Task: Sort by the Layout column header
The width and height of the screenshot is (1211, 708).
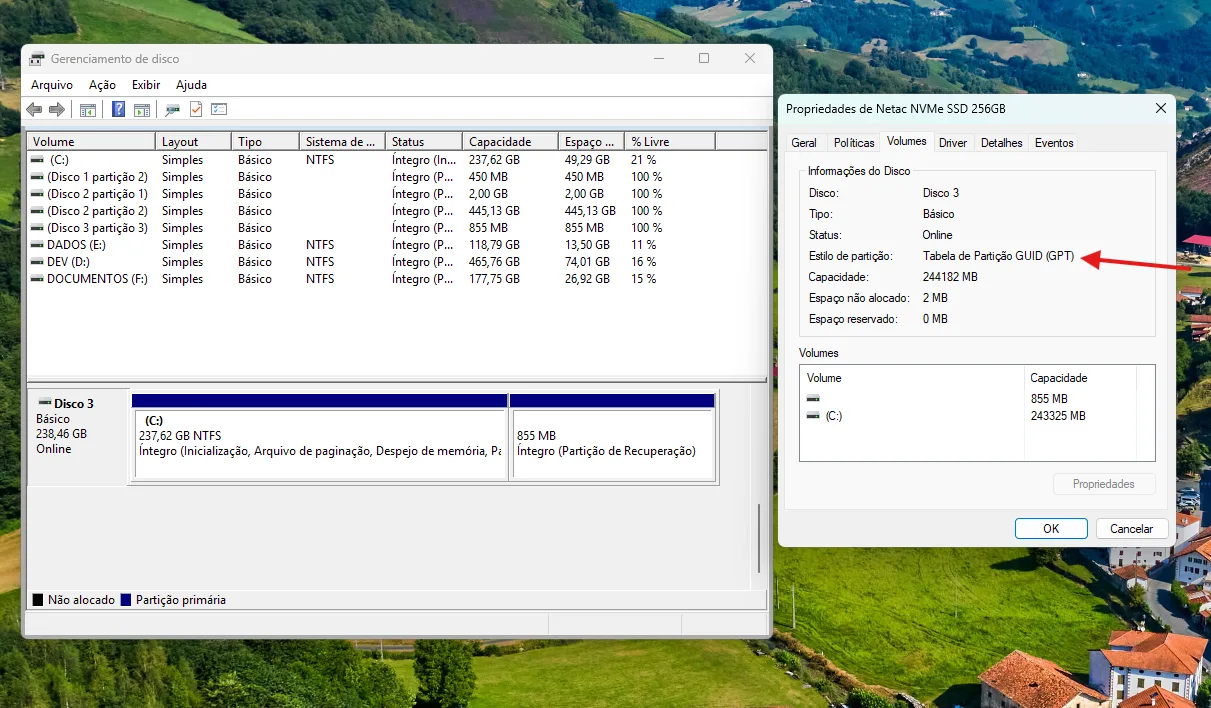Action: coord(194,142)
